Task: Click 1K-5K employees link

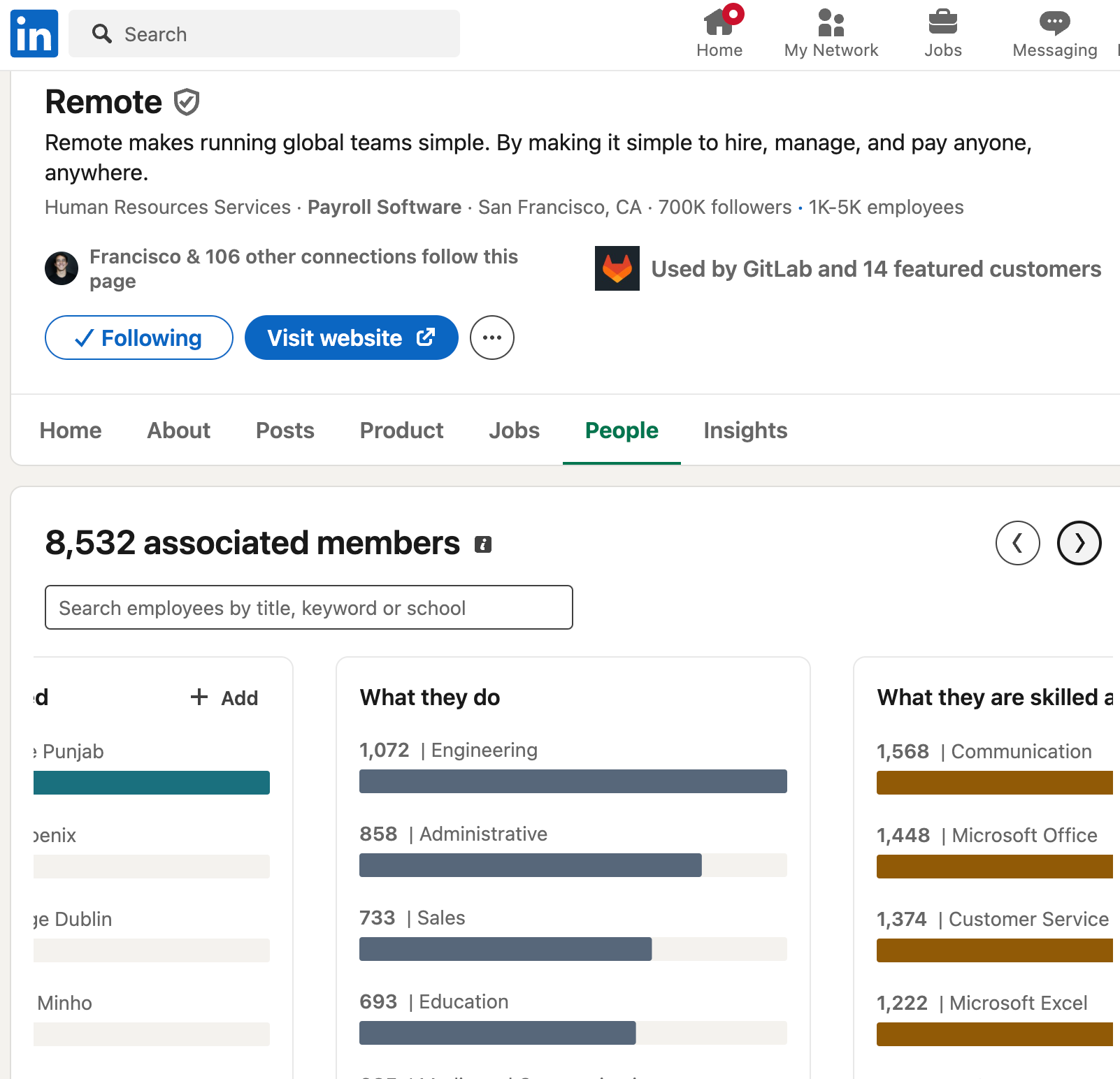Action: click(x=886, y=208)
